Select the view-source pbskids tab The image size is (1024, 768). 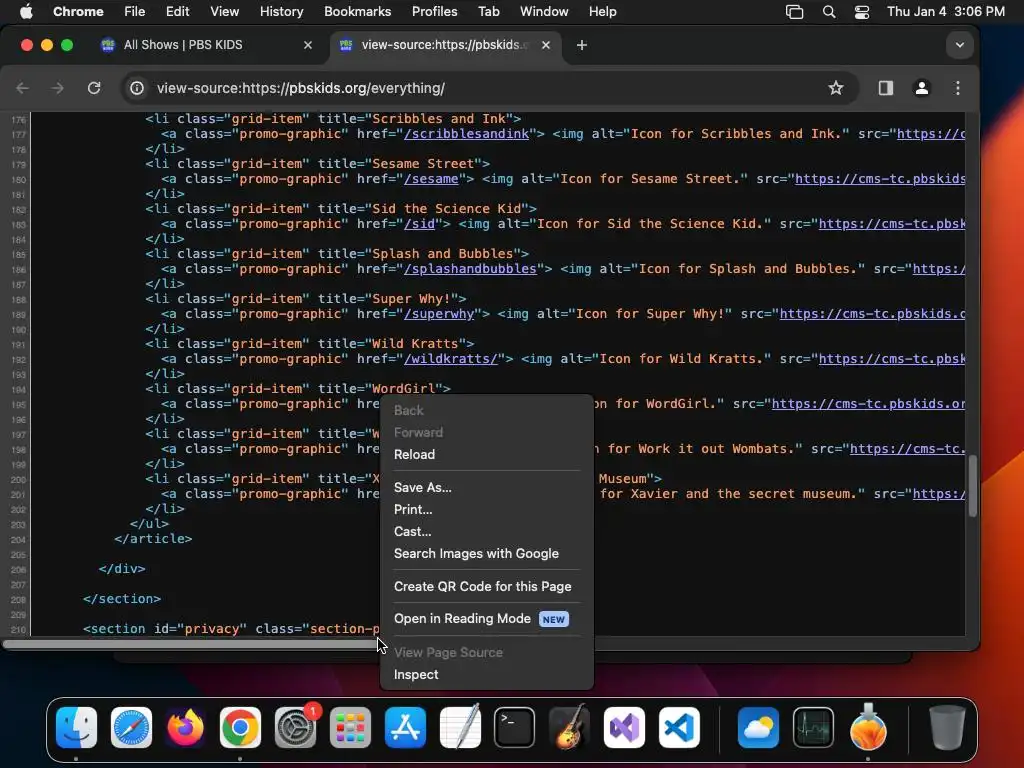point(444,45)
